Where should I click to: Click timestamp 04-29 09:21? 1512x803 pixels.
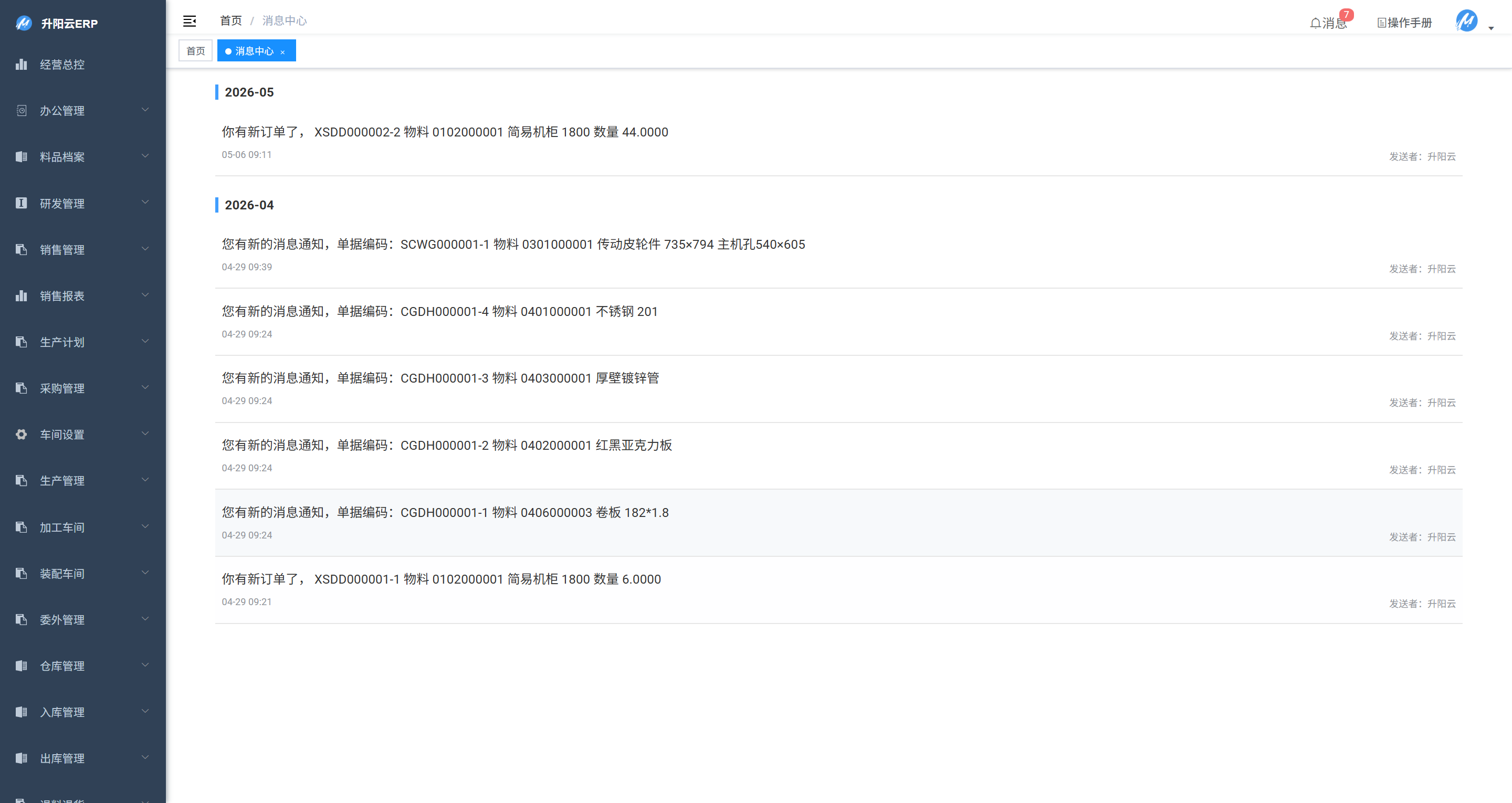click(247, 601)
